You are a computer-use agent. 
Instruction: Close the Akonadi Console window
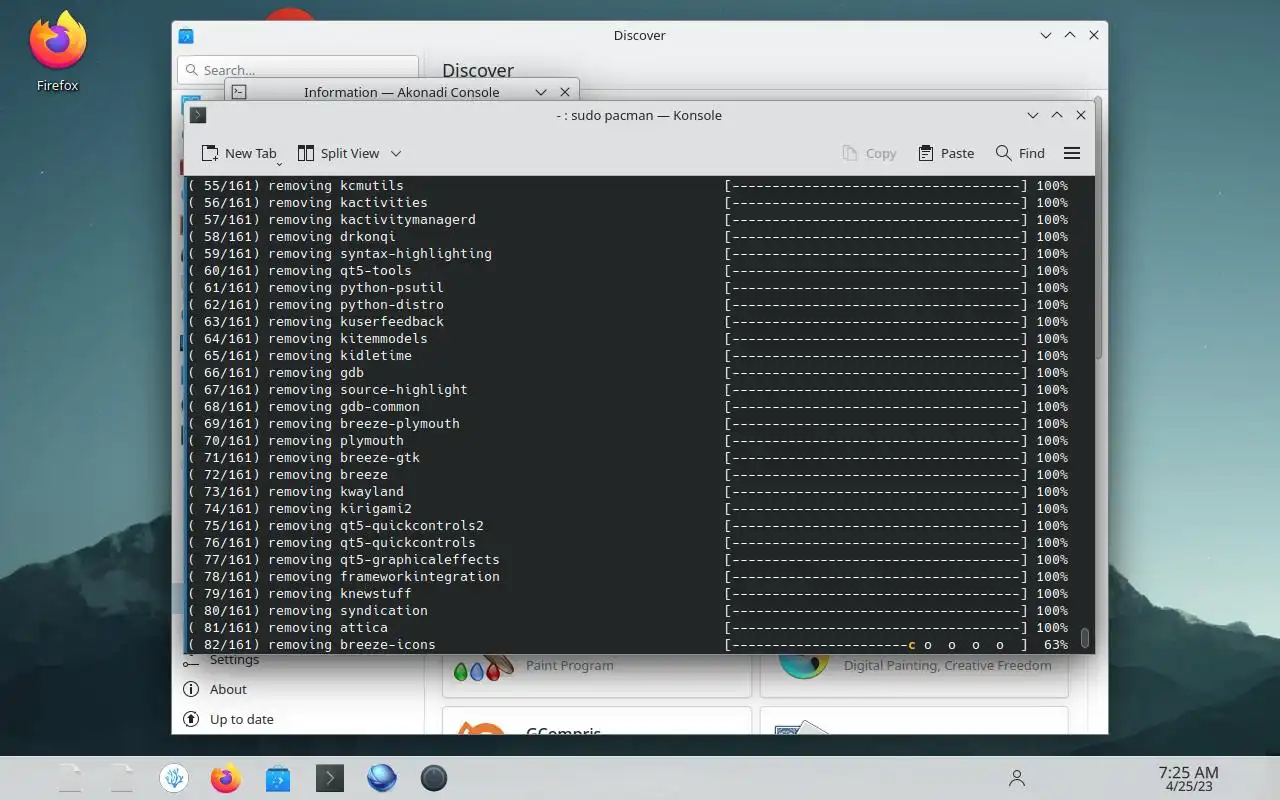pos(564,92)
